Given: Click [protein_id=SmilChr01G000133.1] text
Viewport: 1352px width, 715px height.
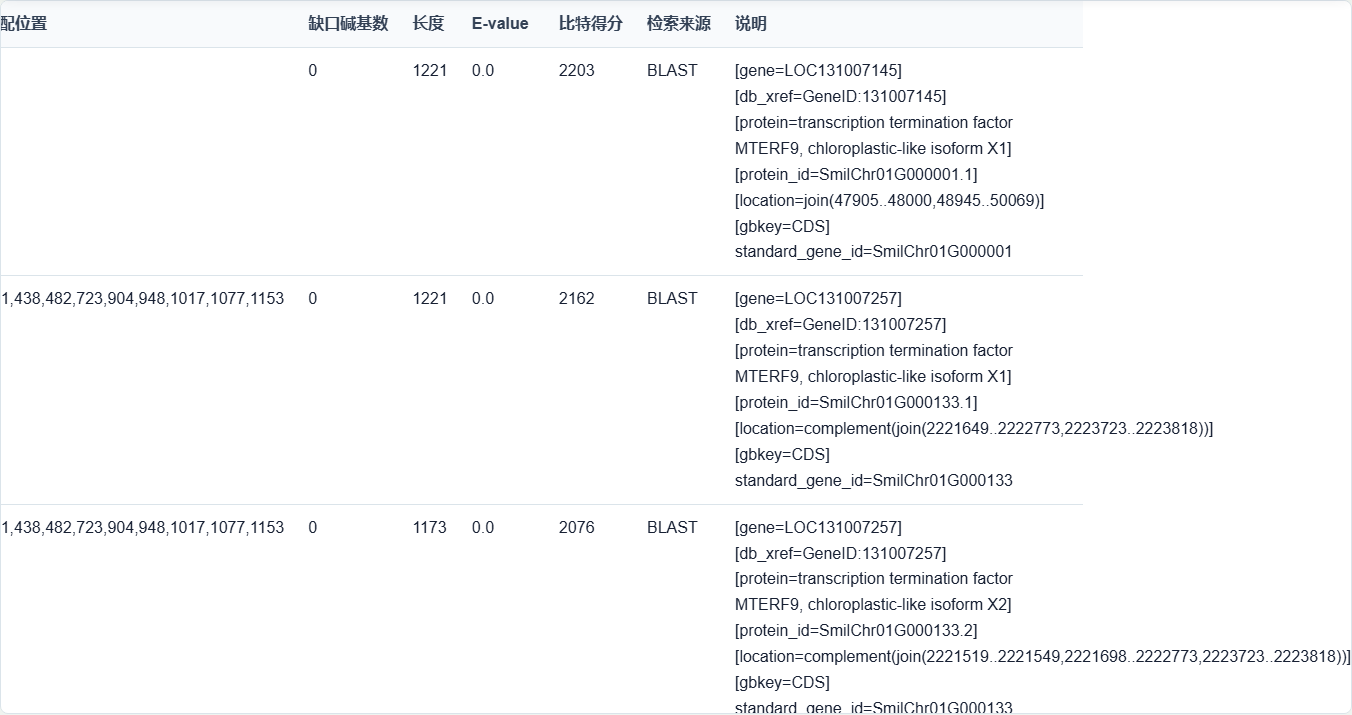Looking at the screenshot, I should tap(856, 403).
